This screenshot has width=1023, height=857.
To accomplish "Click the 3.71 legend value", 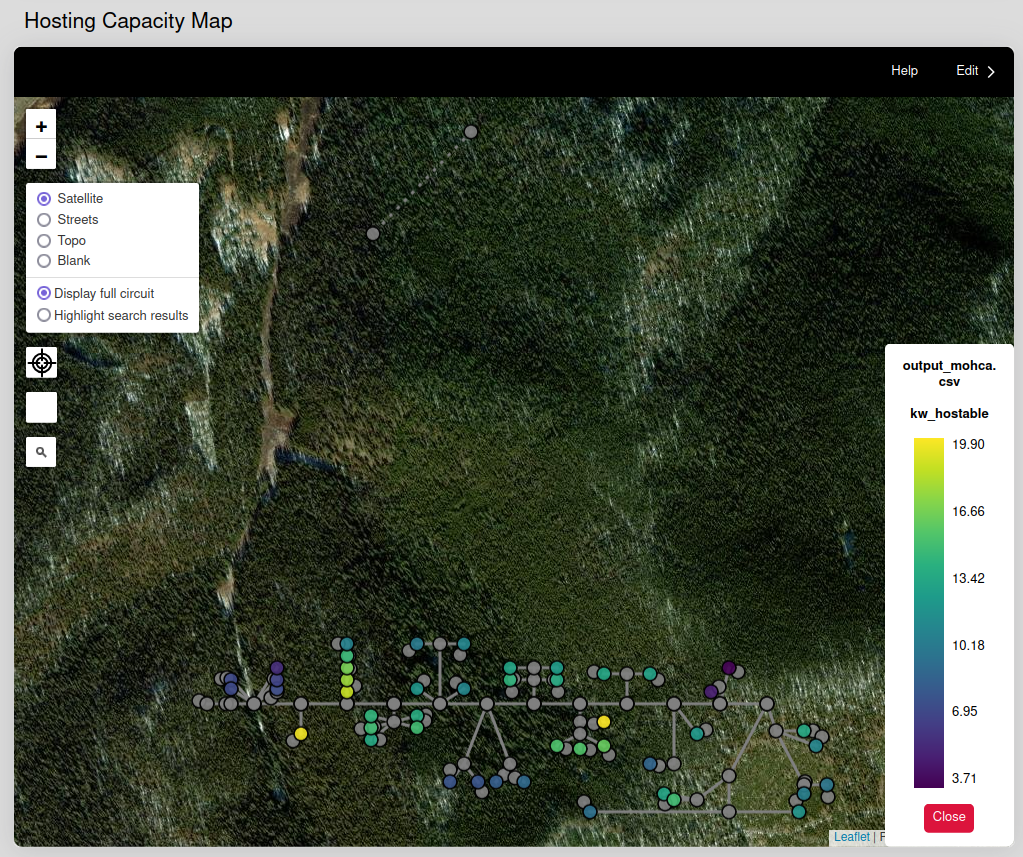I will point(964,778).
